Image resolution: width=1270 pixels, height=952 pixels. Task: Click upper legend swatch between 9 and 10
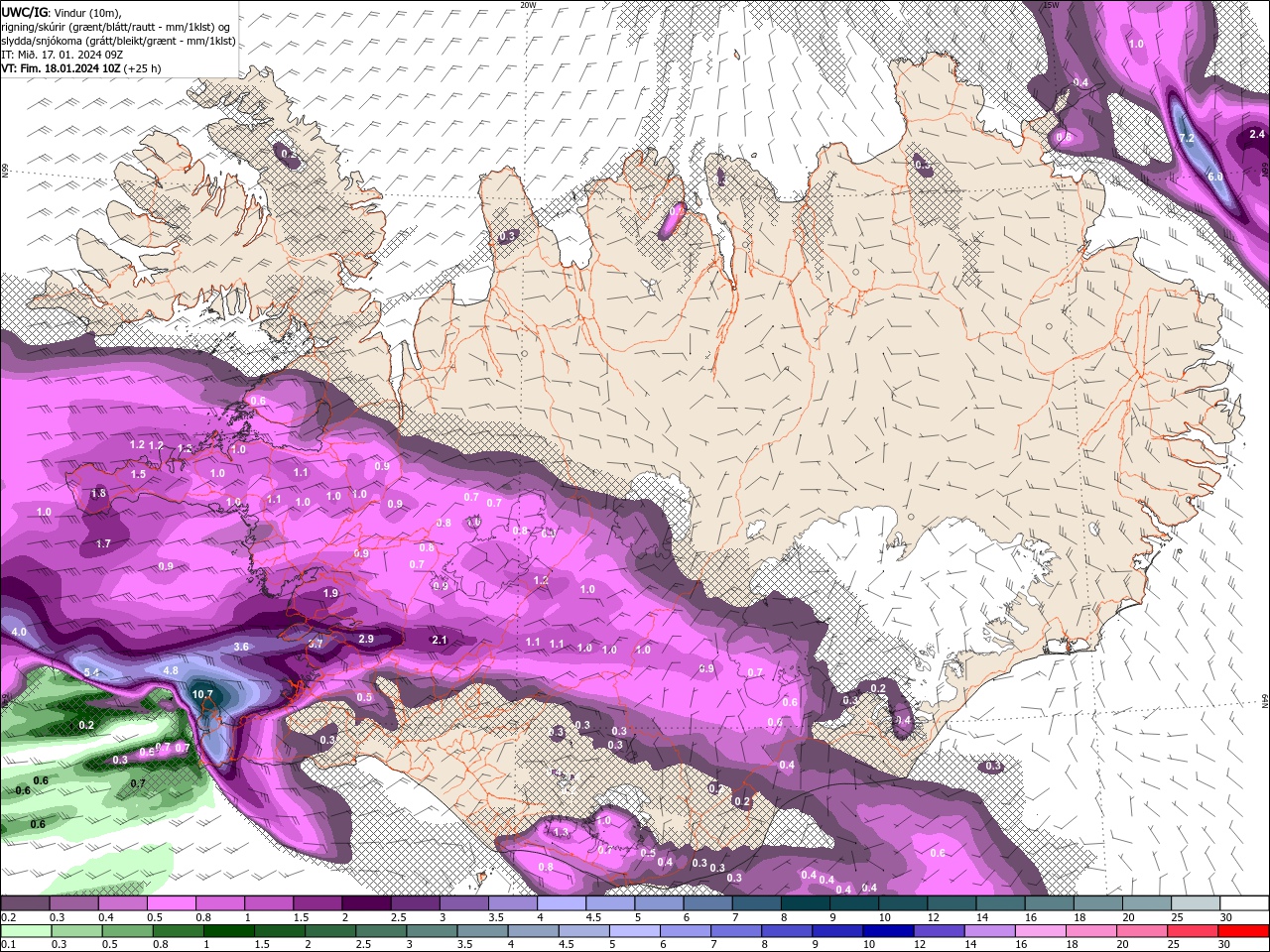click(854, 903)
